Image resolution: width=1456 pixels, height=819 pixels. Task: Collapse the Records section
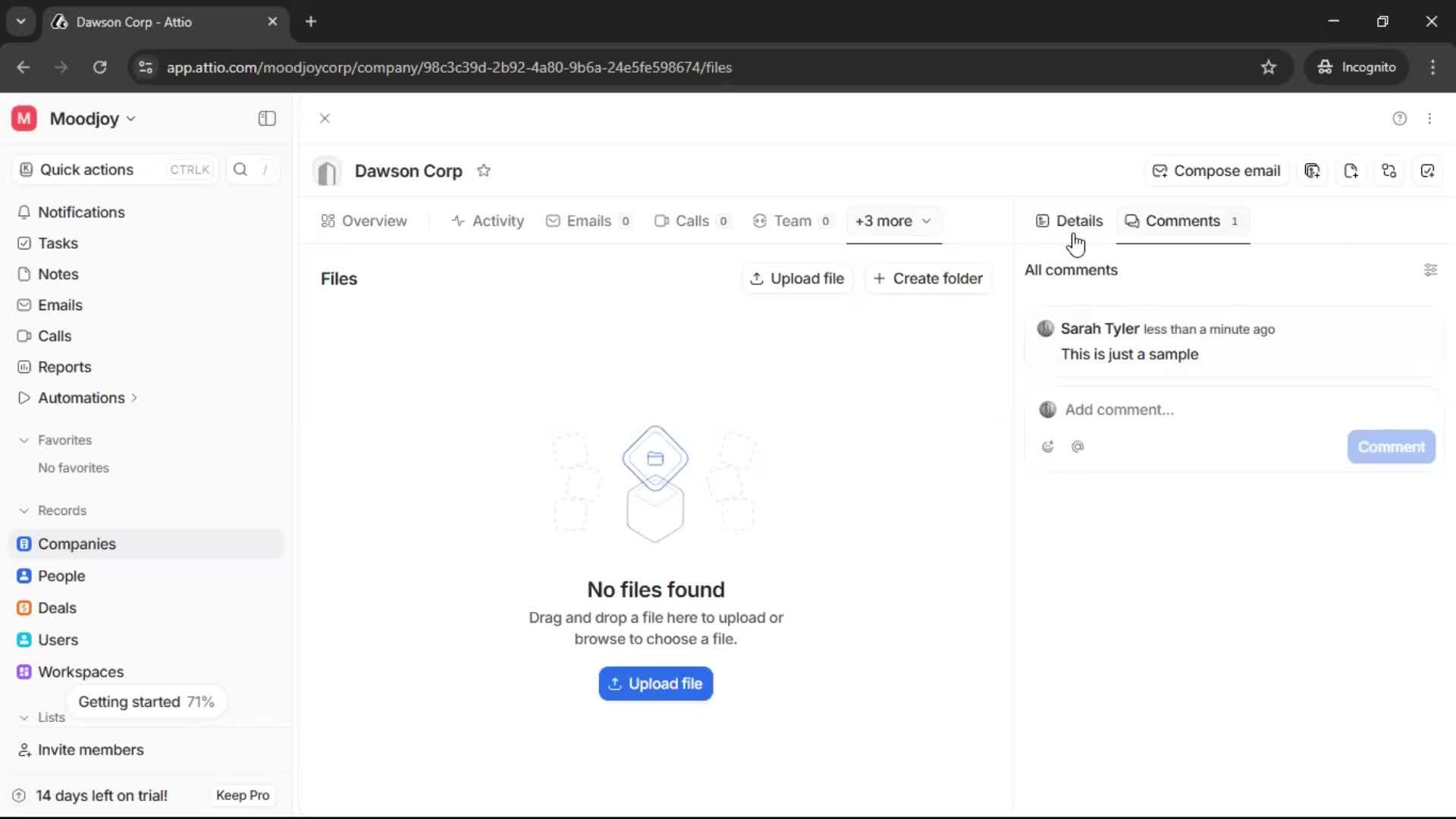(x=24, y=510)
